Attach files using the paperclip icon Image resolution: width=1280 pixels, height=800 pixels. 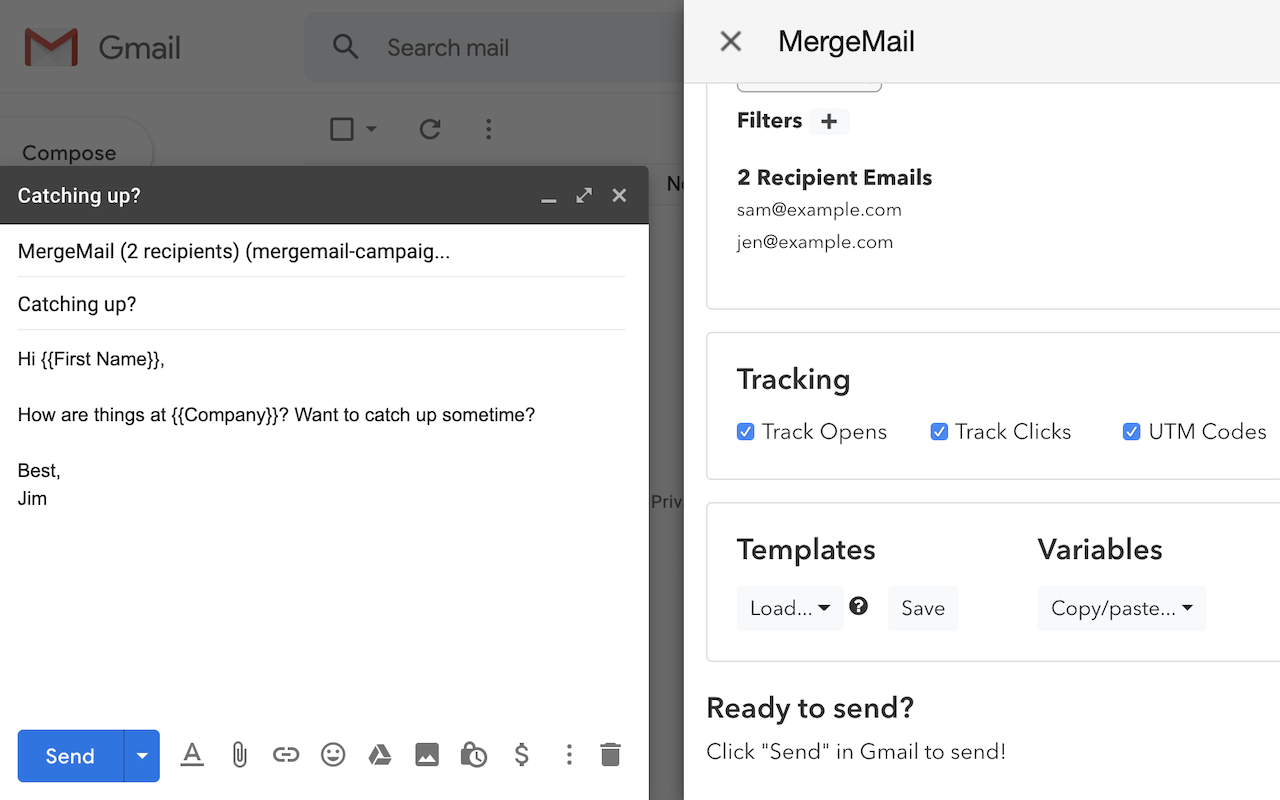pos(239,755)
